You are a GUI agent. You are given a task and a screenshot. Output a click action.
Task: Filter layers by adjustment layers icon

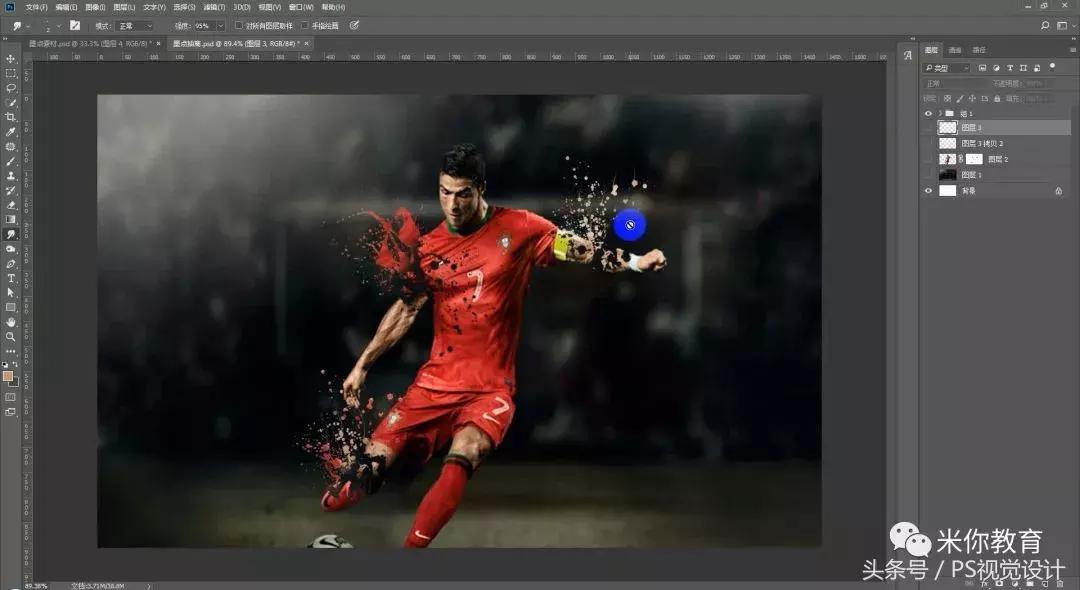[x=996, y=68]
